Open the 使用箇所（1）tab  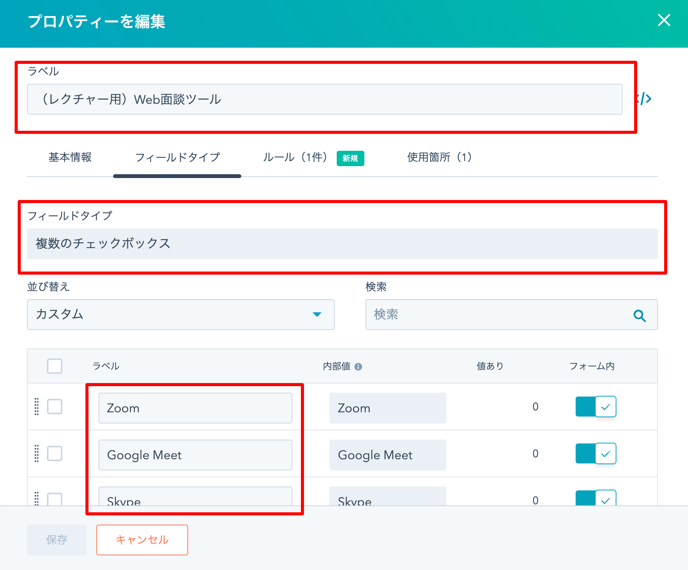[440, 157]
